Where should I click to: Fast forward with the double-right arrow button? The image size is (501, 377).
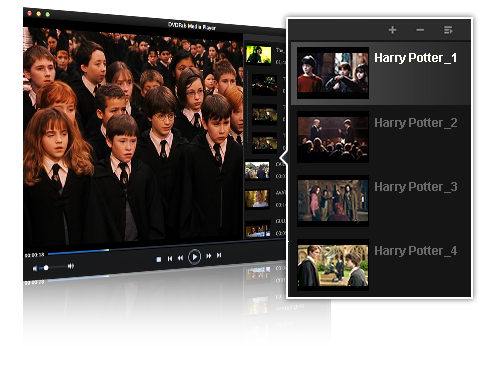tap(209, 256)
